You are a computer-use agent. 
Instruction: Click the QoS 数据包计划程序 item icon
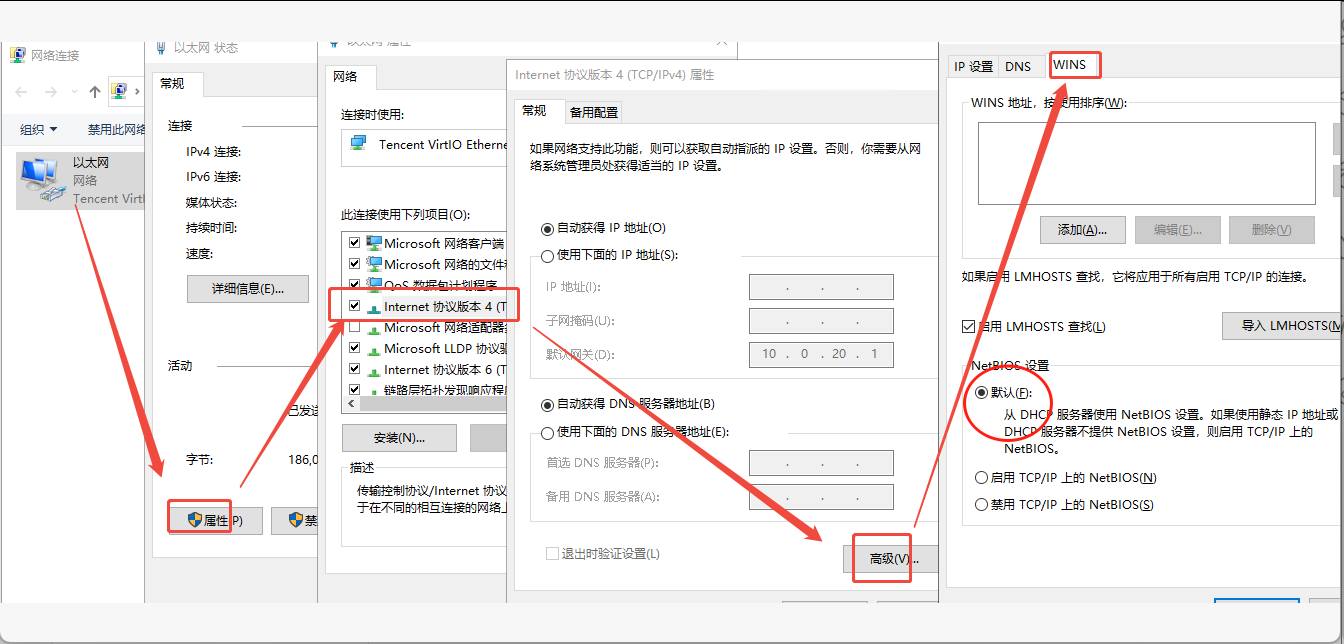(x=375, y=285)
